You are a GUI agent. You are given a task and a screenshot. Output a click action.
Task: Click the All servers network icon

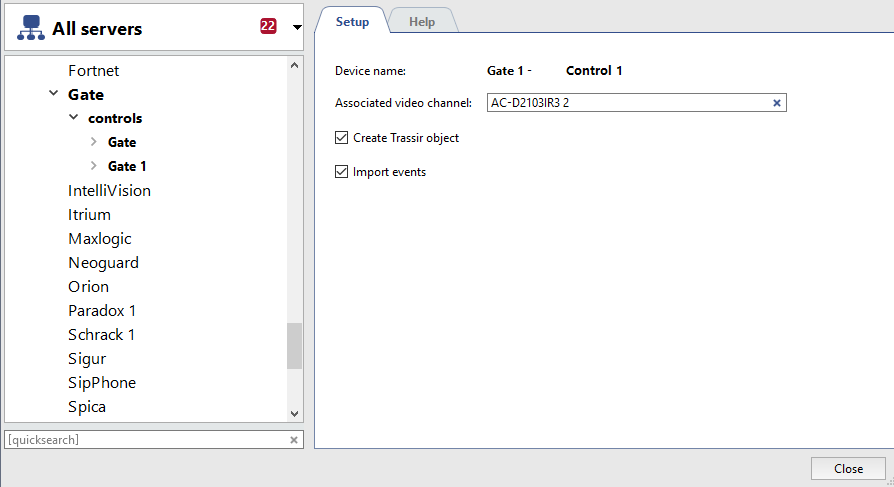pyautogui.click(x=31, y=28)
